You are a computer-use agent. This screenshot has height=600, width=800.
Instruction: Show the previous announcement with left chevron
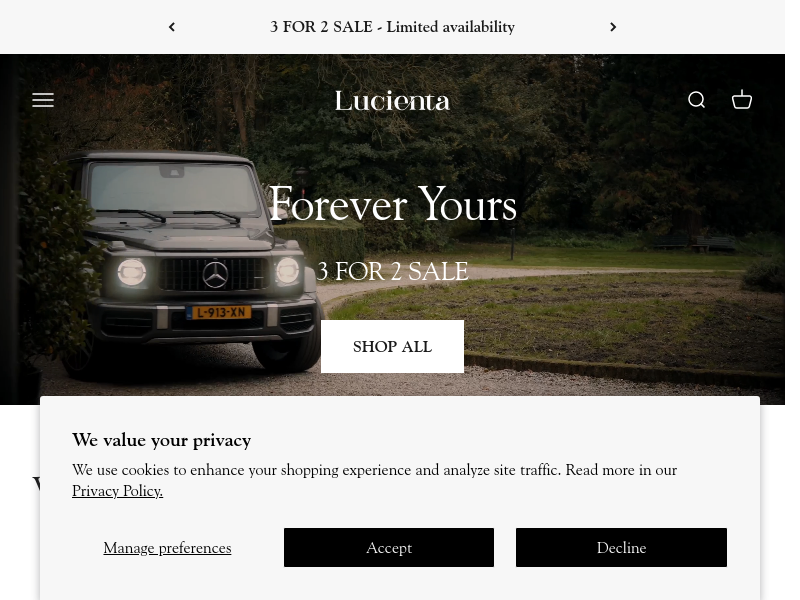(172, 27)
